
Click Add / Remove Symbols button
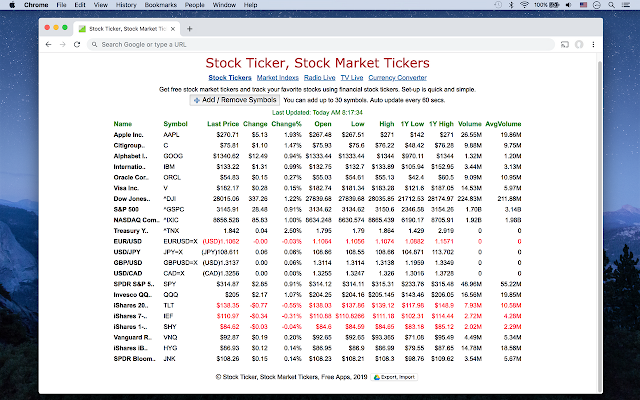pyautogui.click(x=235, y=100)
